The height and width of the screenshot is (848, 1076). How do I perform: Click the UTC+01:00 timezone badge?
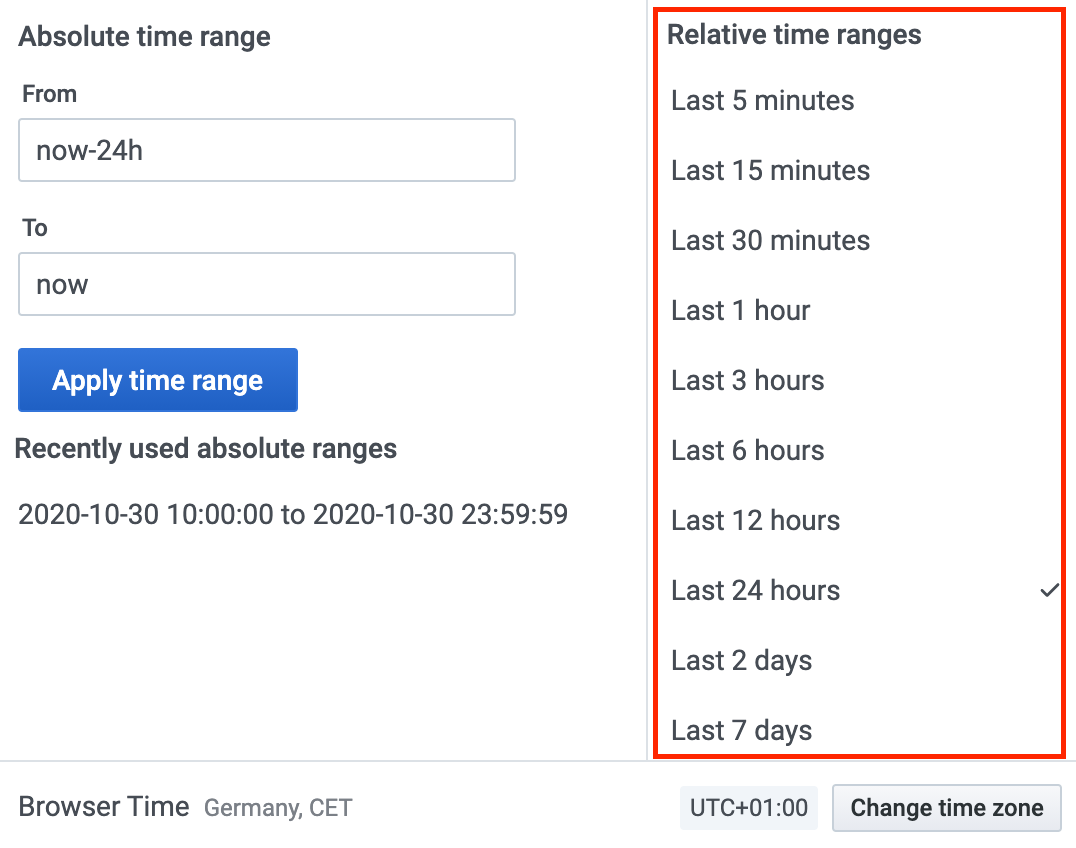pos(749,807)
